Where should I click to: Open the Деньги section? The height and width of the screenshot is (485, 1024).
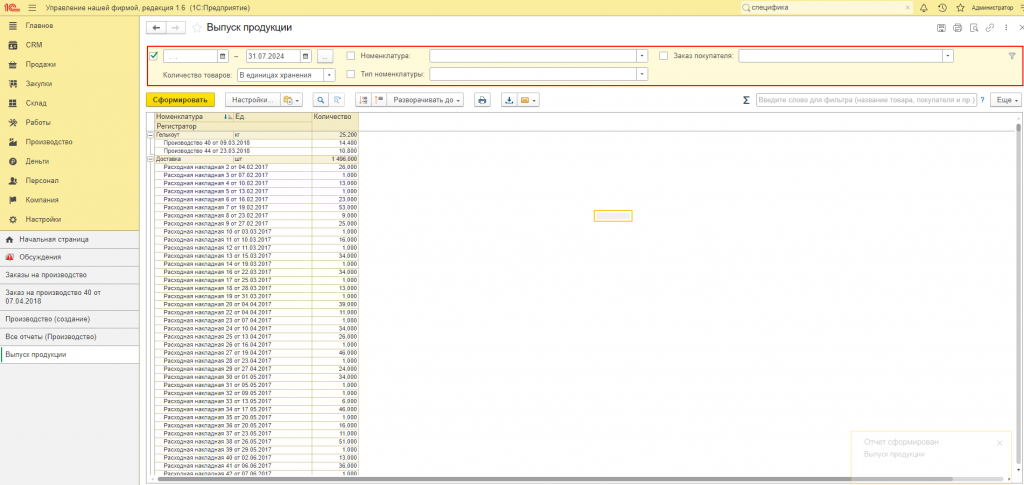[x=69, y=161]
